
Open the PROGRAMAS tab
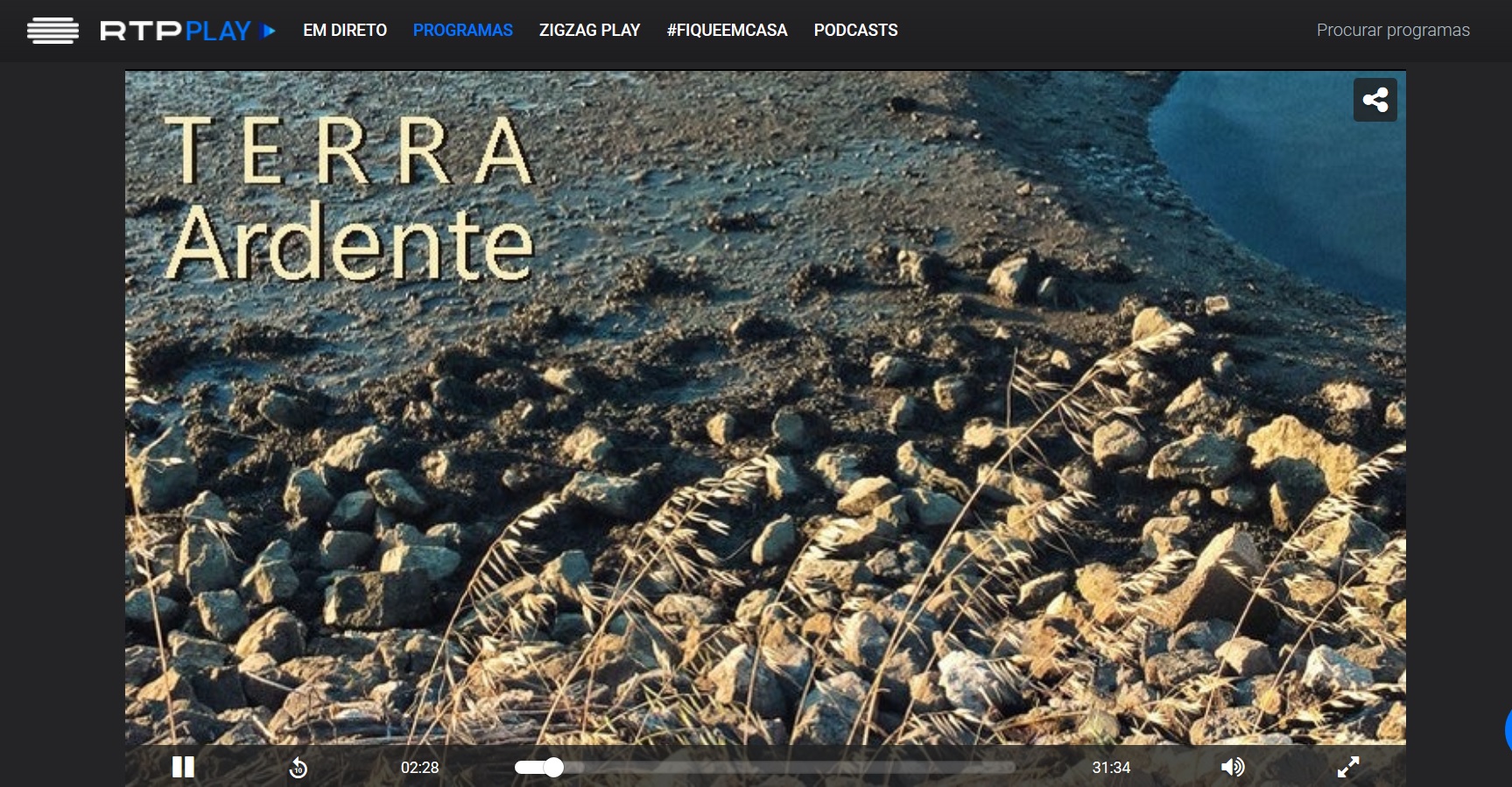coord(462,31)
